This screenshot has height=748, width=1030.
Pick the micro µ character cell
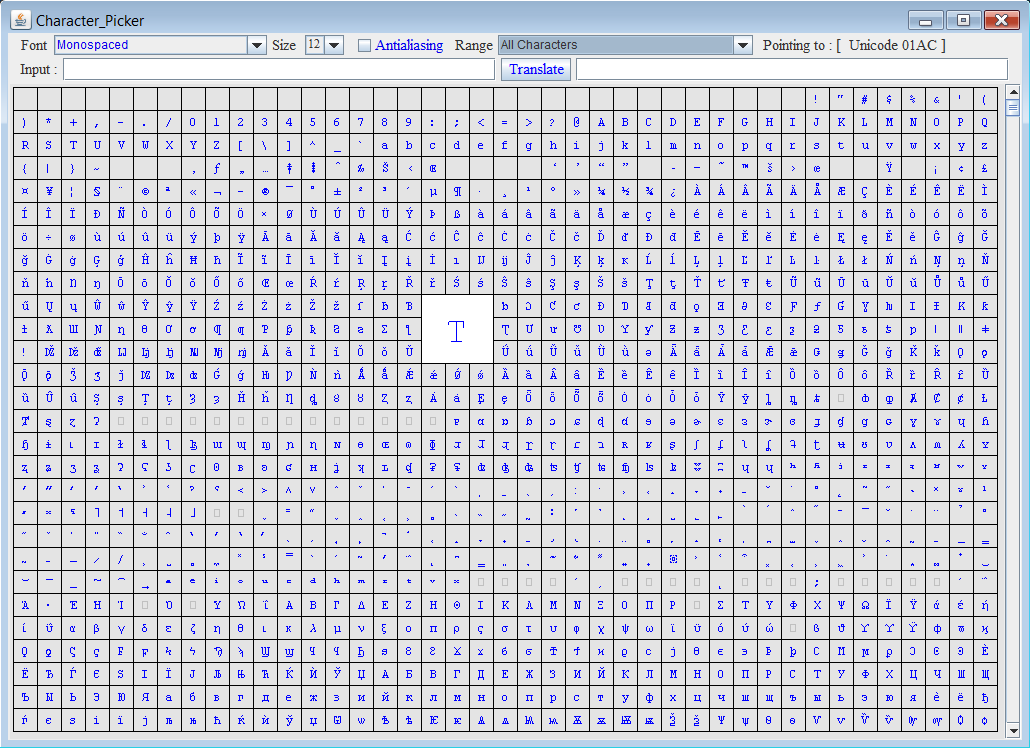(433, 191)
